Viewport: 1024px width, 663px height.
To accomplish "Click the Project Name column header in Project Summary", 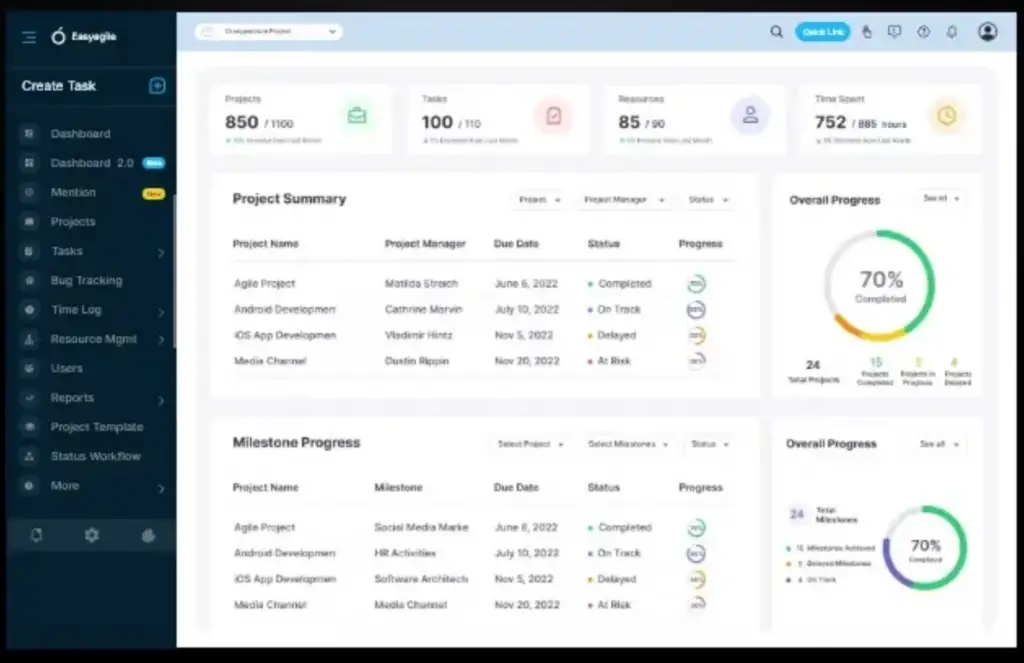I will [x=265, y=244].
